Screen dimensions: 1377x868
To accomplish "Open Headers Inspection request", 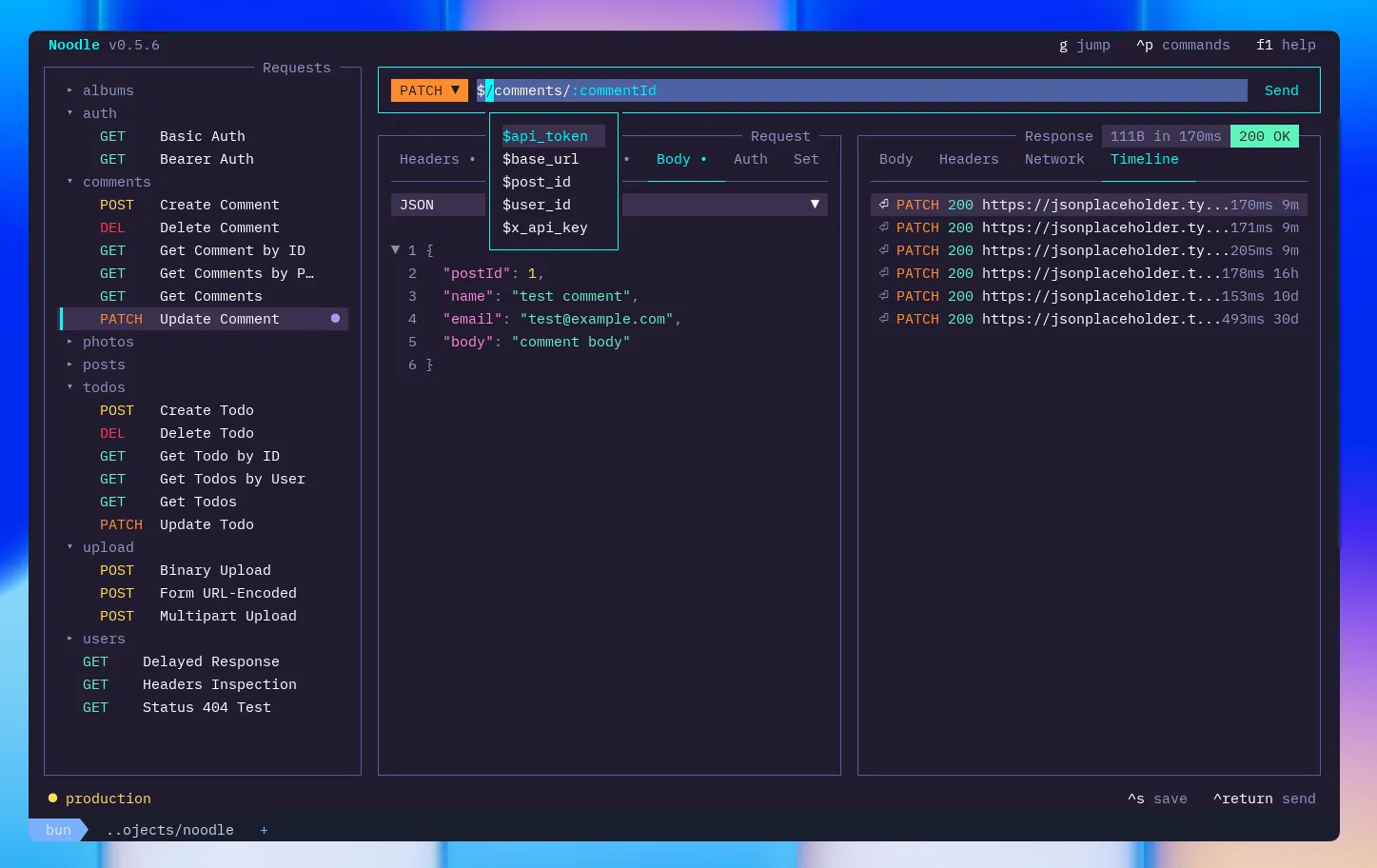I will coord(205,684).
